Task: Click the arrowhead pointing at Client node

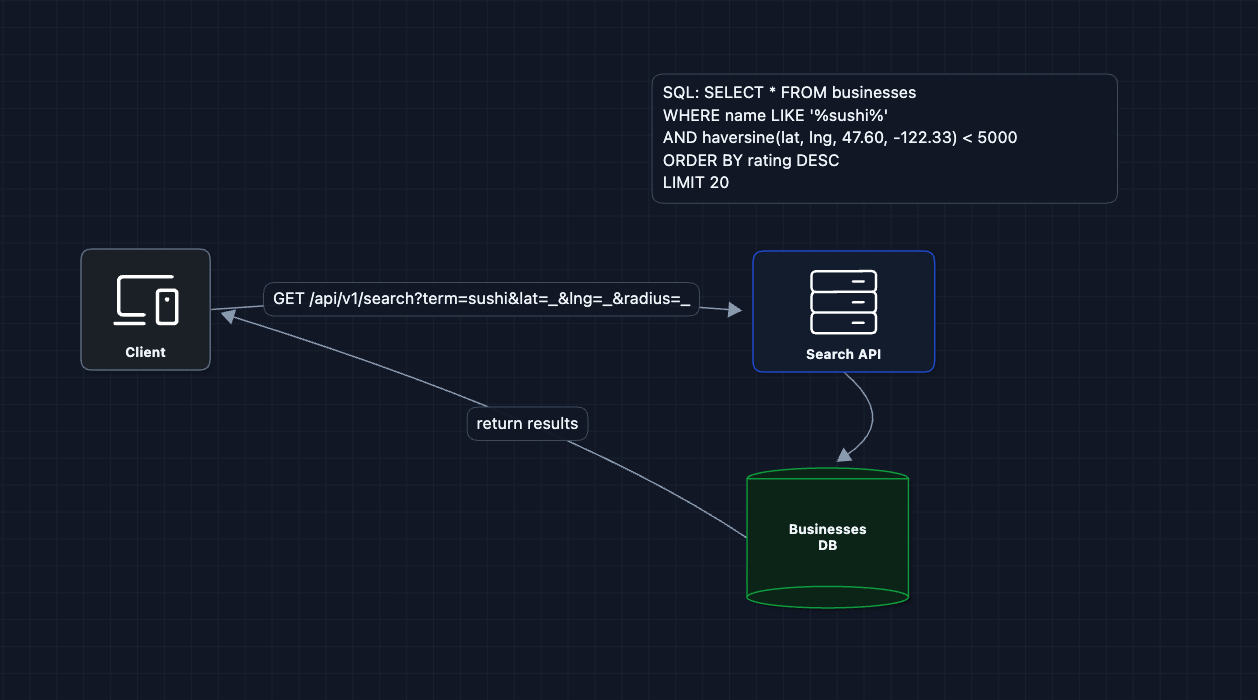Action: (229, 315)
